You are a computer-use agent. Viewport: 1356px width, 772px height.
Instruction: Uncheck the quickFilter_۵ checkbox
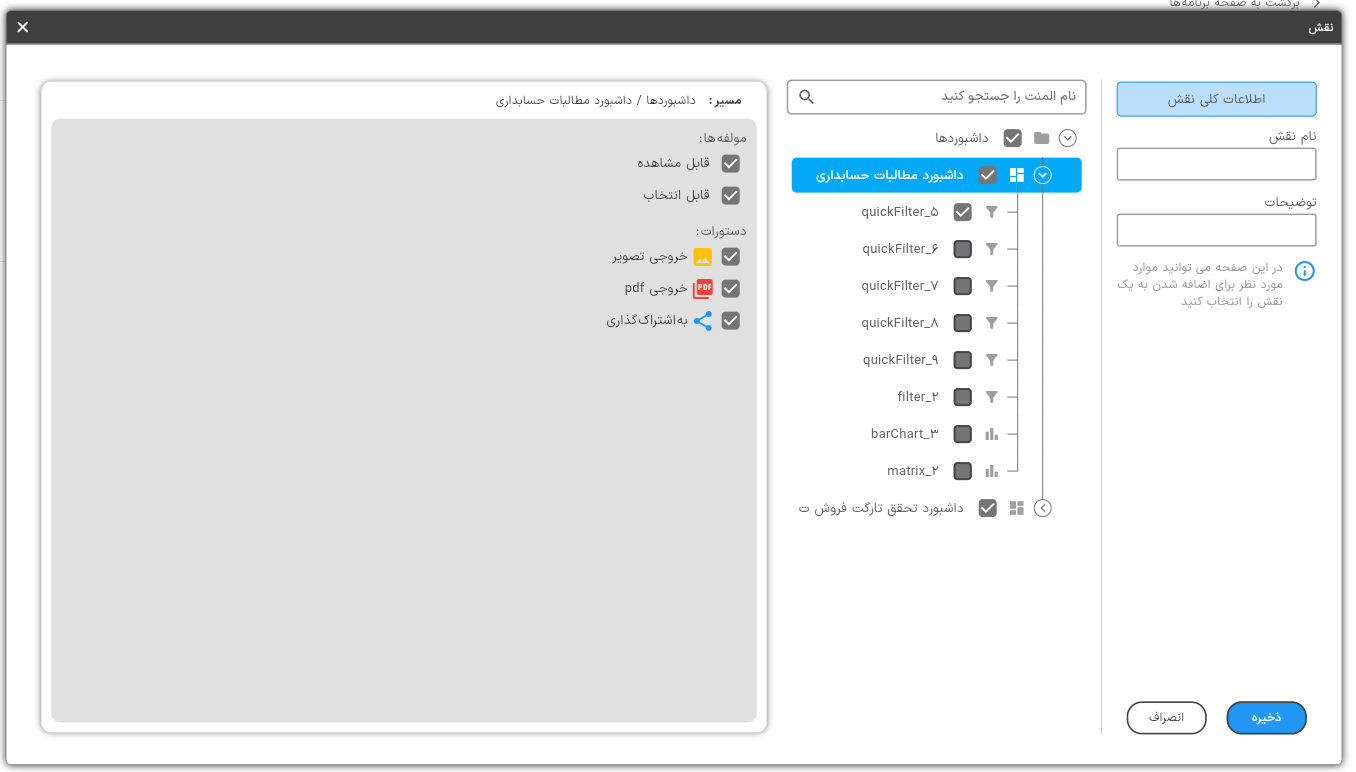(963, 212)
